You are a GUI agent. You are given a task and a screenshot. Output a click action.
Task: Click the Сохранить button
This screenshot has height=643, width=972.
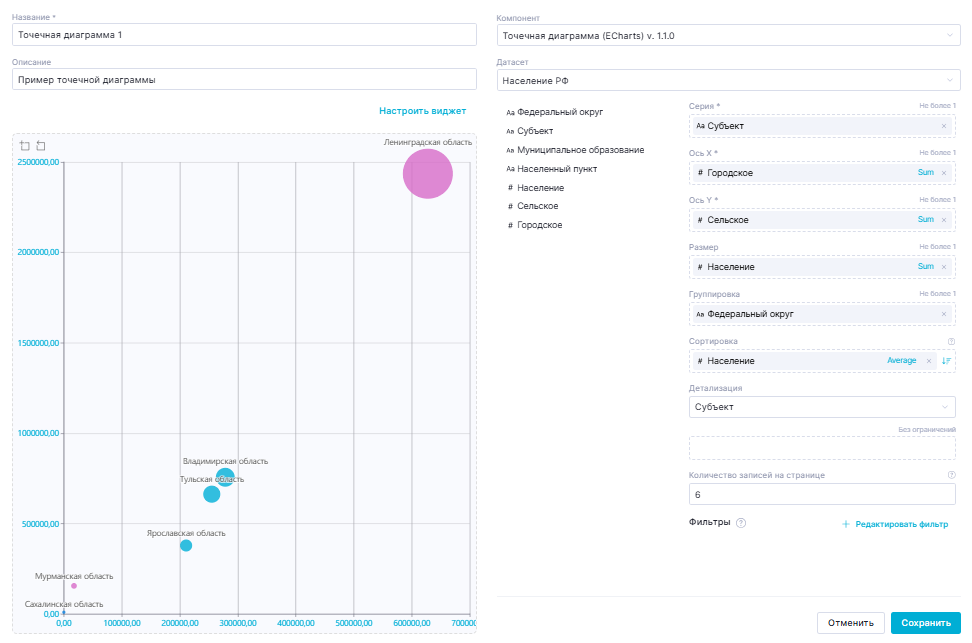point(925,623)
